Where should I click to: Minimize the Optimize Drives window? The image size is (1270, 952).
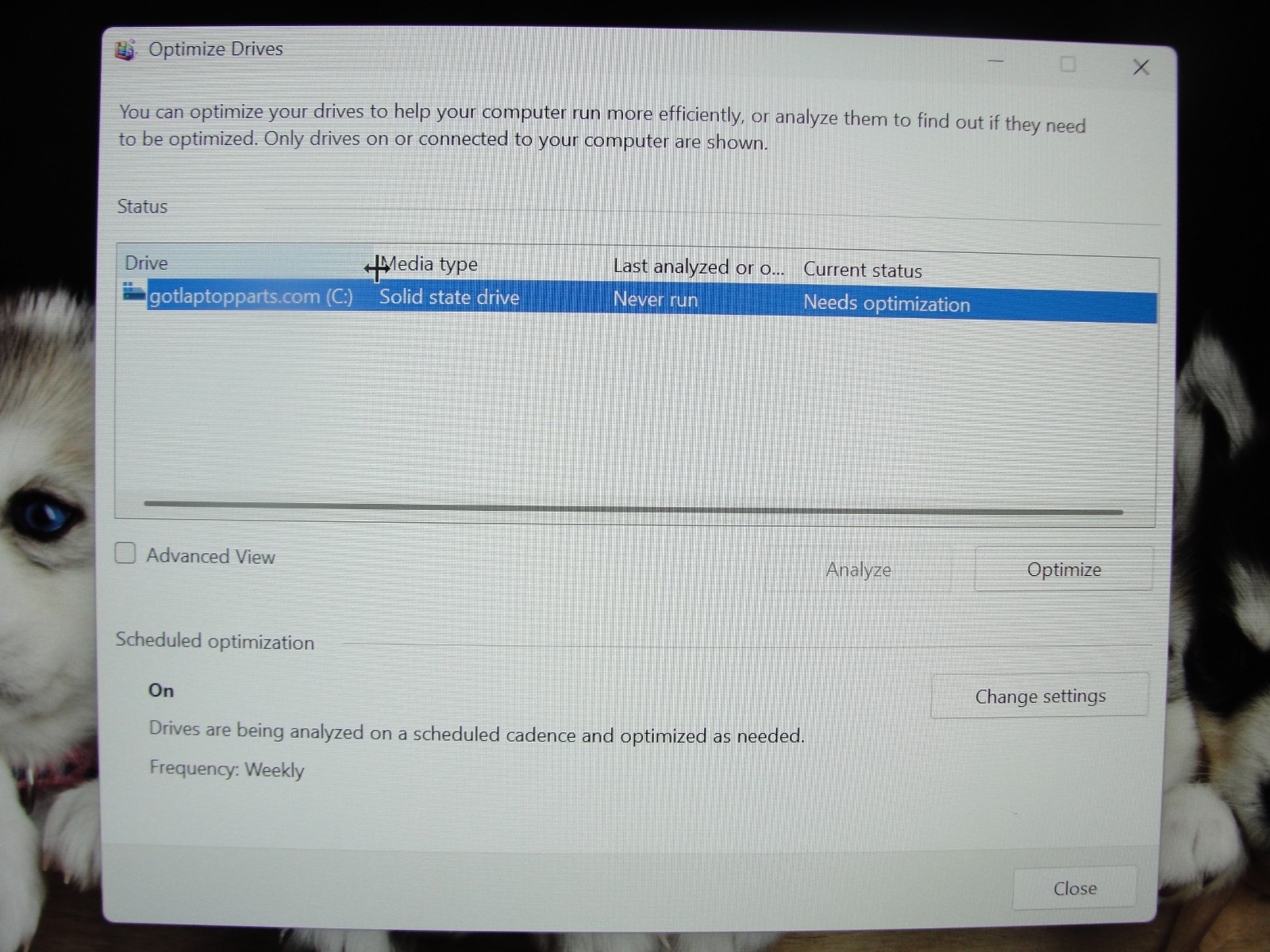996,61
